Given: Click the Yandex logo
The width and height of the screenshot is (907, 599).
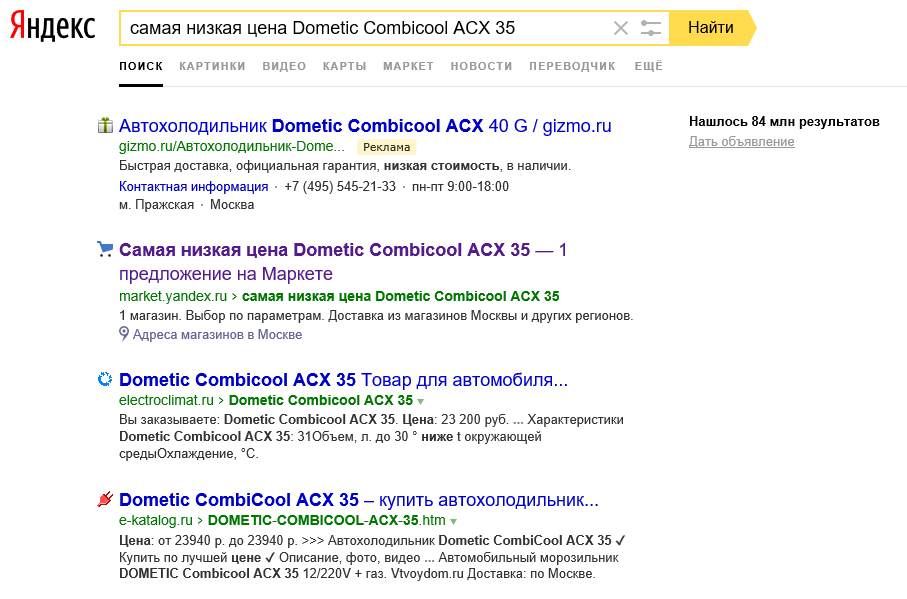Looking at the screenshot, I should [53, 27].
